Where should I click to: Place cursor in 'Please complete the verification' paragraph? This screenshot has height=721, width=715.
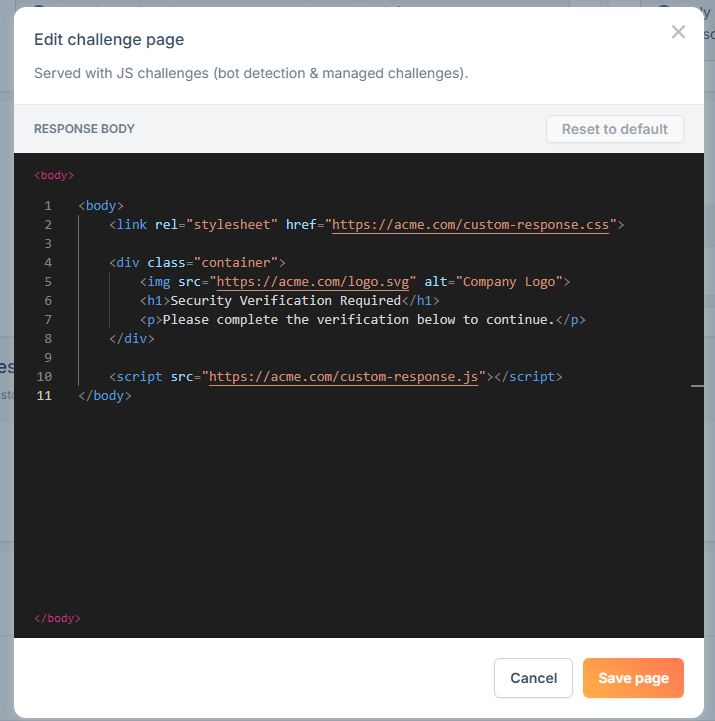[x=359, y=320]
